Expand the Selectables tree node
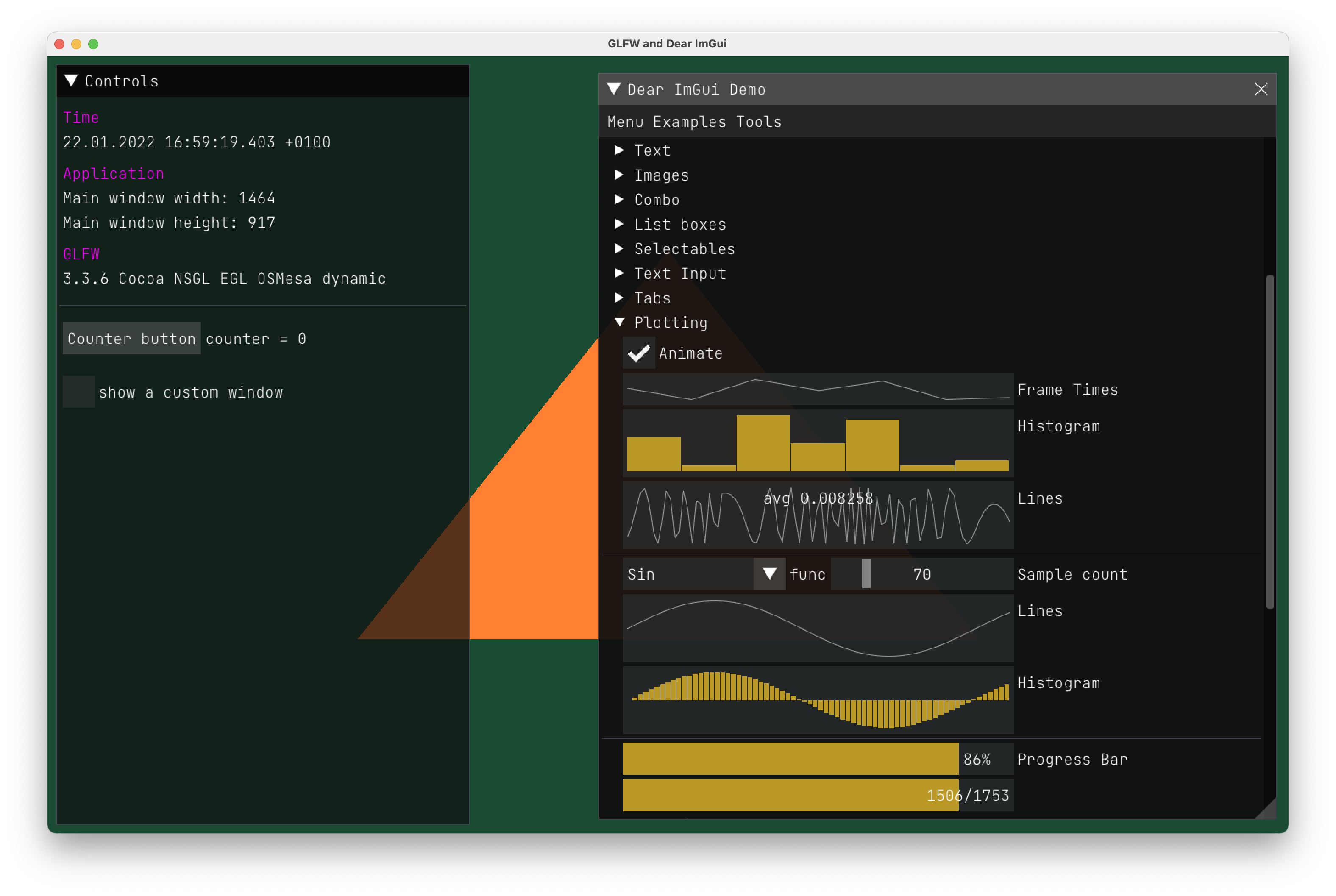This screenshot has height=896, width=1336. [619, 248]
